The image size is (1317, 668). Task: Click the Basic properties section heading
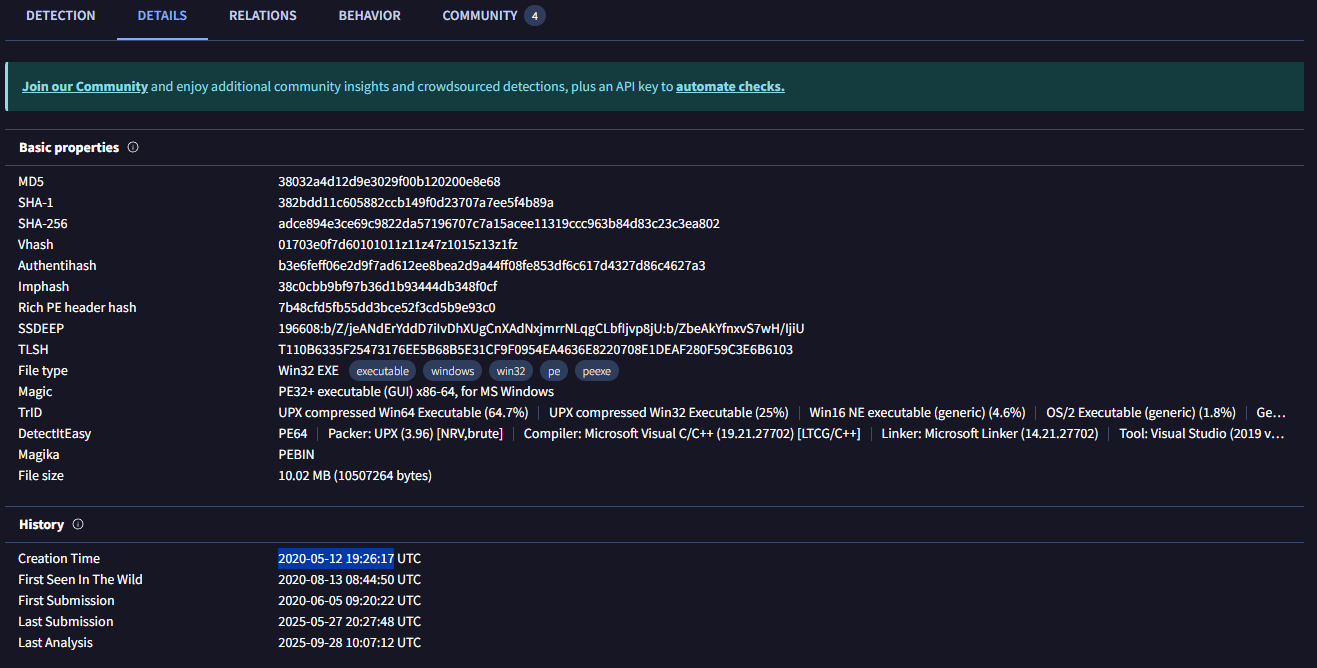[69, 147]
